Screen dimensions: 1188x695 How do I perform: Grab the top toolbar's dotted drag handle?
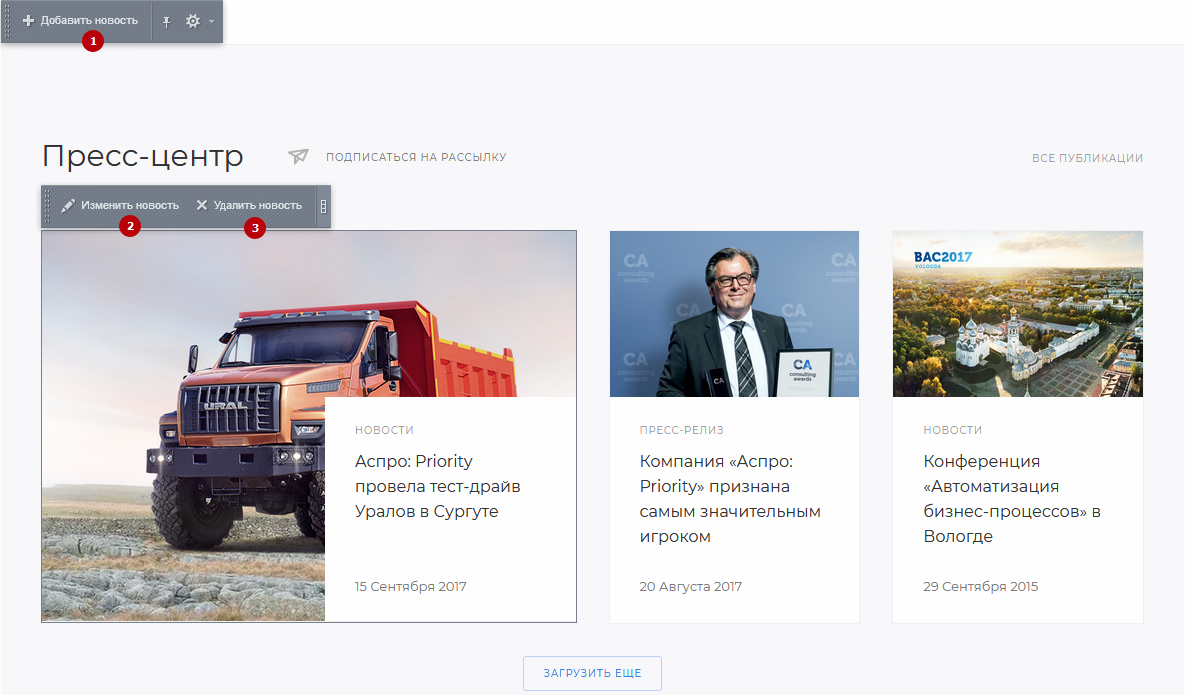[x=7, y=20]
